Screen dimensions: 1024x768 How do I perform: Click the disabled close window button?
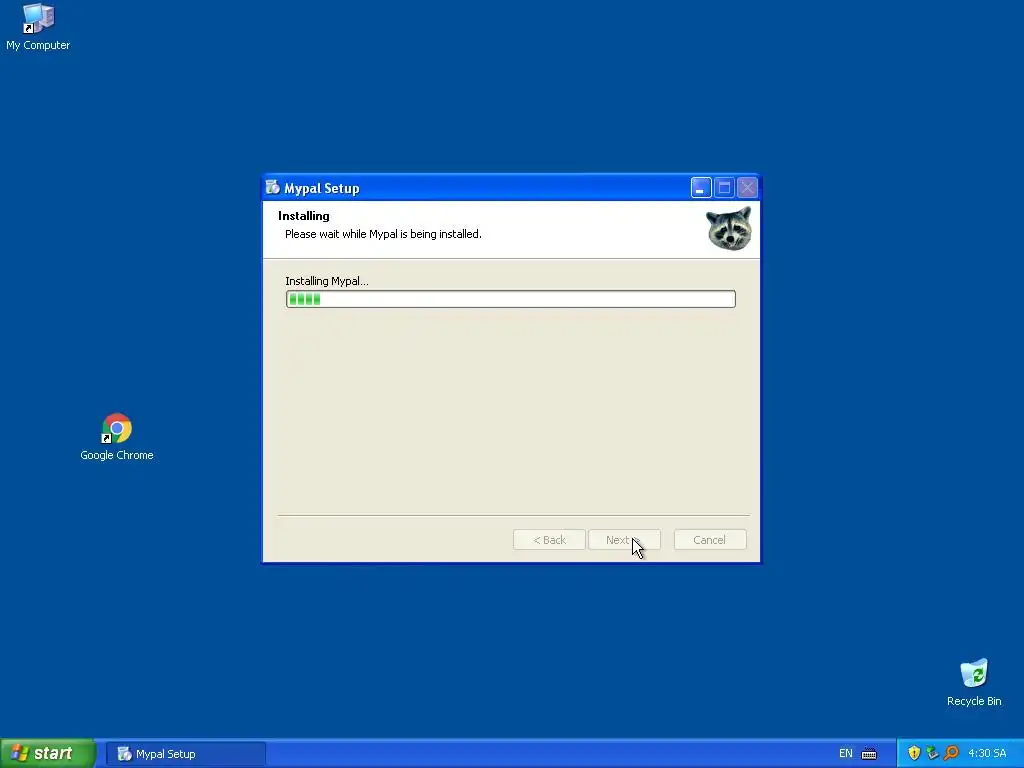(x=748, y=188)
